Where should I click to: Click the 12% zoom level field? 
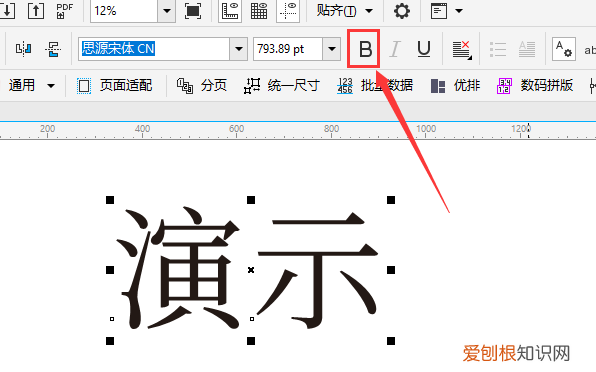124,11
